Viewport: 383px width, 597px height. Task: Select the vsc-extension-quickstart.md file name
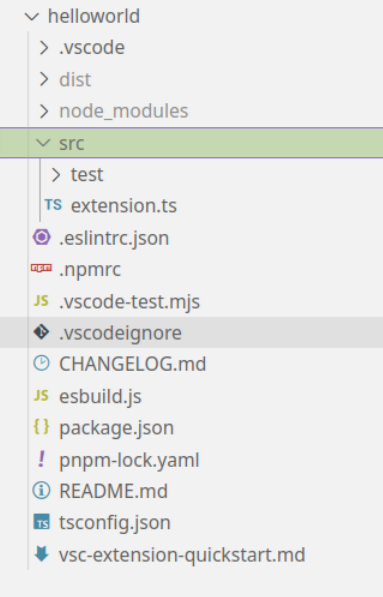tap(182, 555)
